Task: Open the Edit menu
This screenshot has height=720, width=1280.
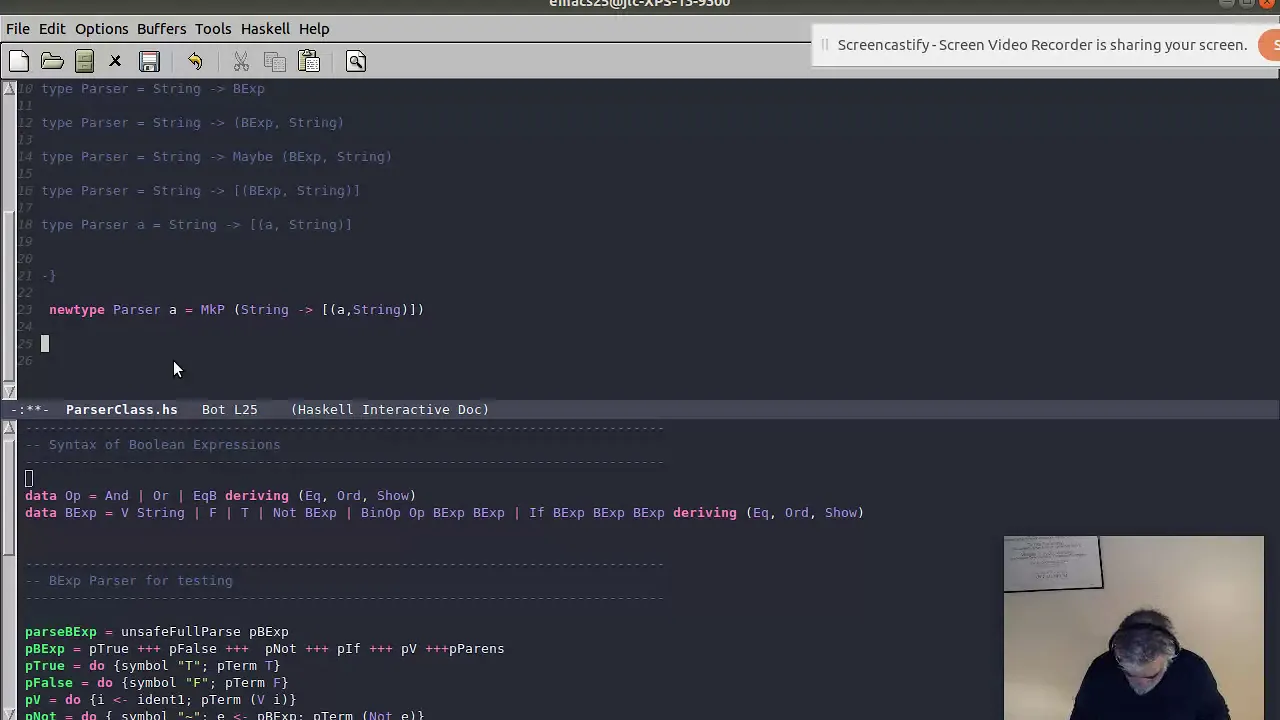Action: 52,29
